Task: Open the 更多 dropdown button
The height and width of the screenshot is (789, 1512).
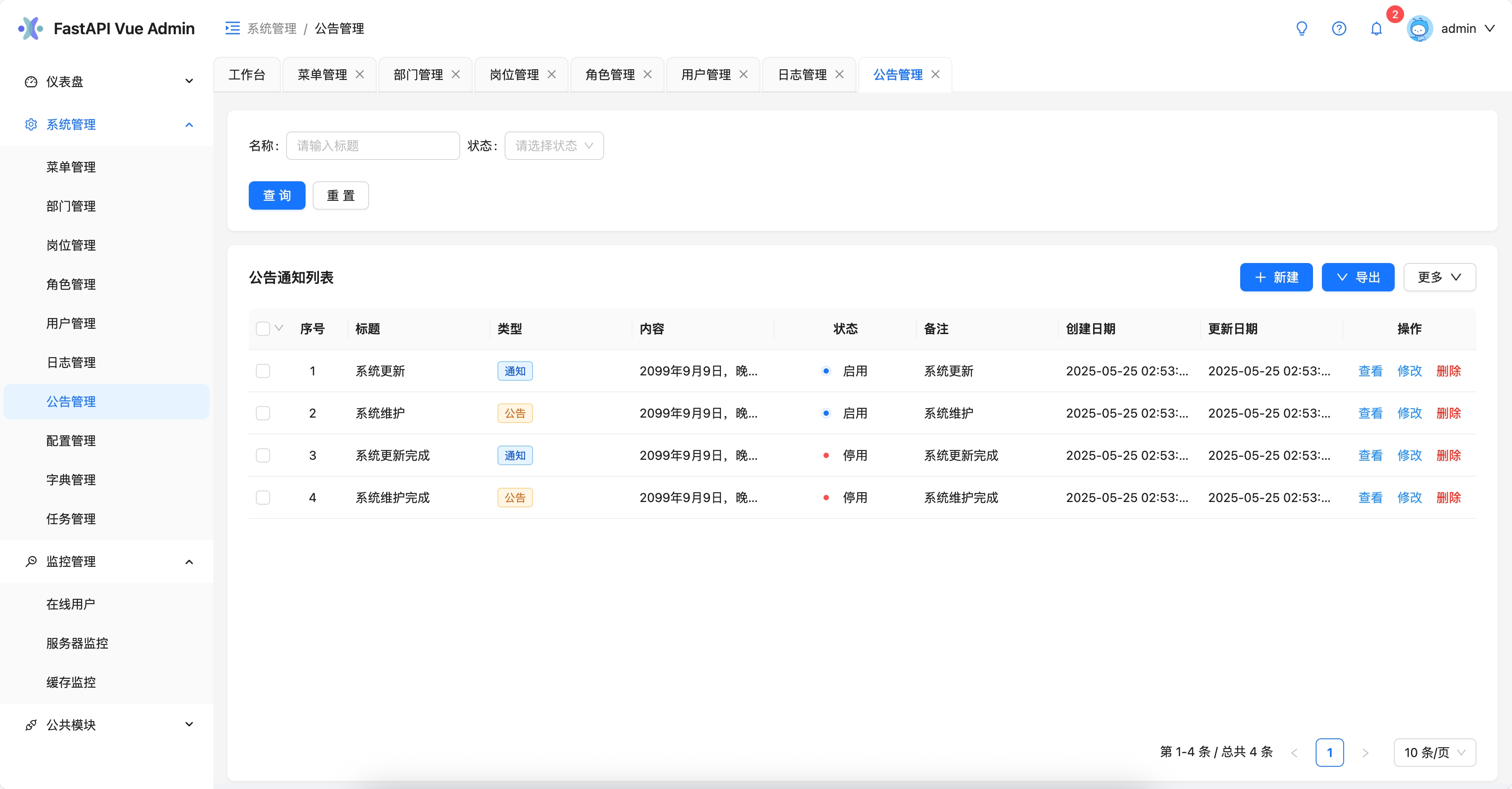Action: (1439, 277)
